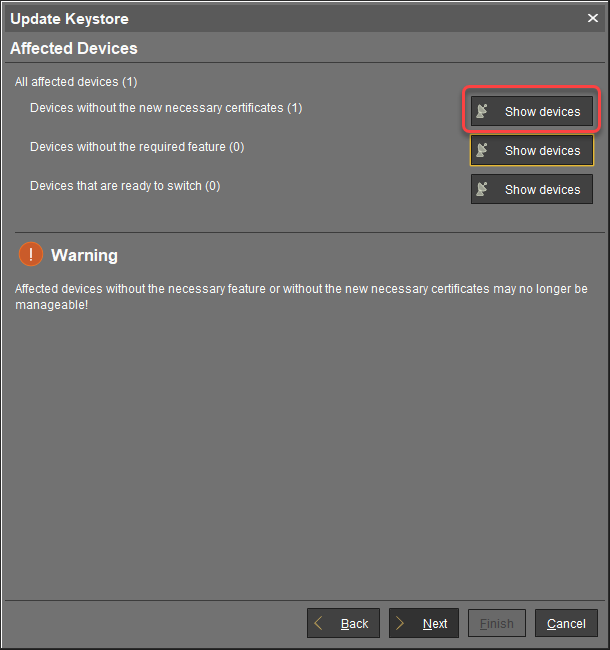Screen dimensions: 610x650
Task: Click the left chevron on the Back button
Action: coord(320,623)
